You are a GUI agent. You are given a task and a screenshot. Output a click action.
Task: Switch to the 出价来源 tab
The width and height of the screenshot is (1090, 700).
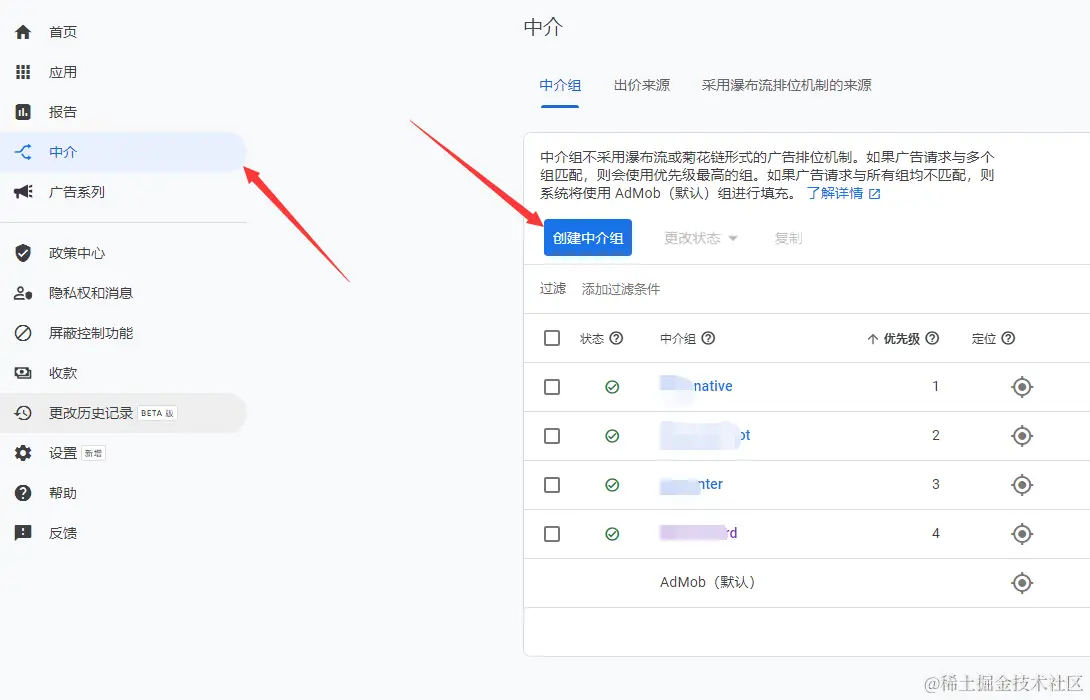(642, 85)
